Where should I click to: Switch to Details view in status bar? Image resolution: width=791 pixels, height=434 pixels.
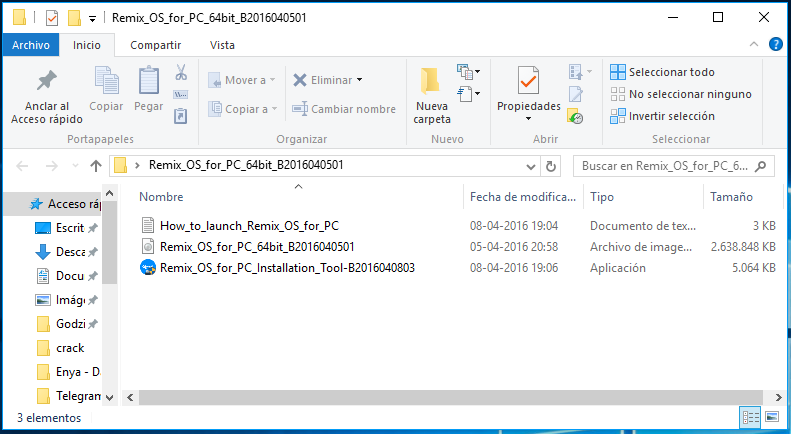[750, 417]
